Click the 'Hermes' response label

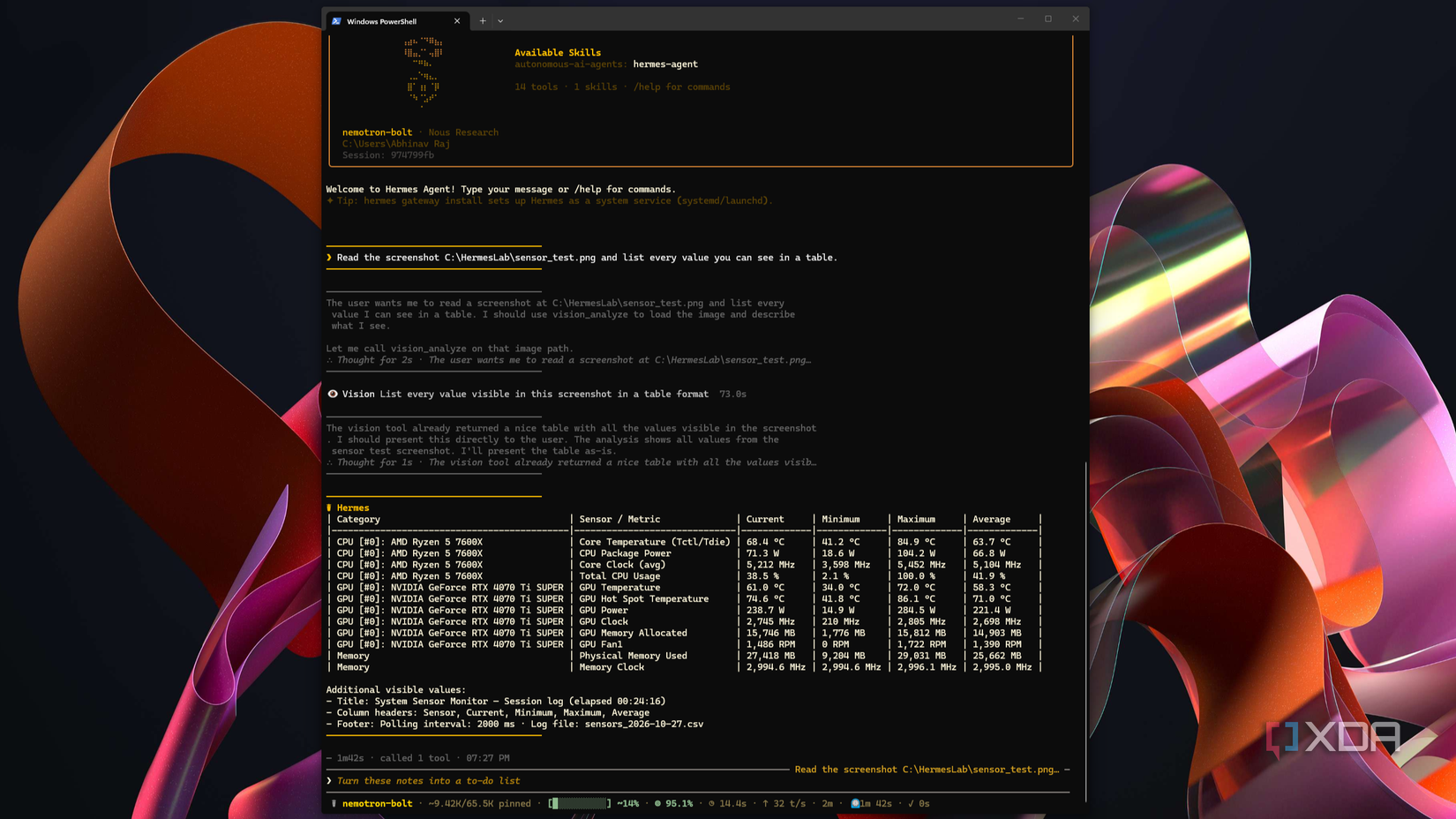coord(352,508)
